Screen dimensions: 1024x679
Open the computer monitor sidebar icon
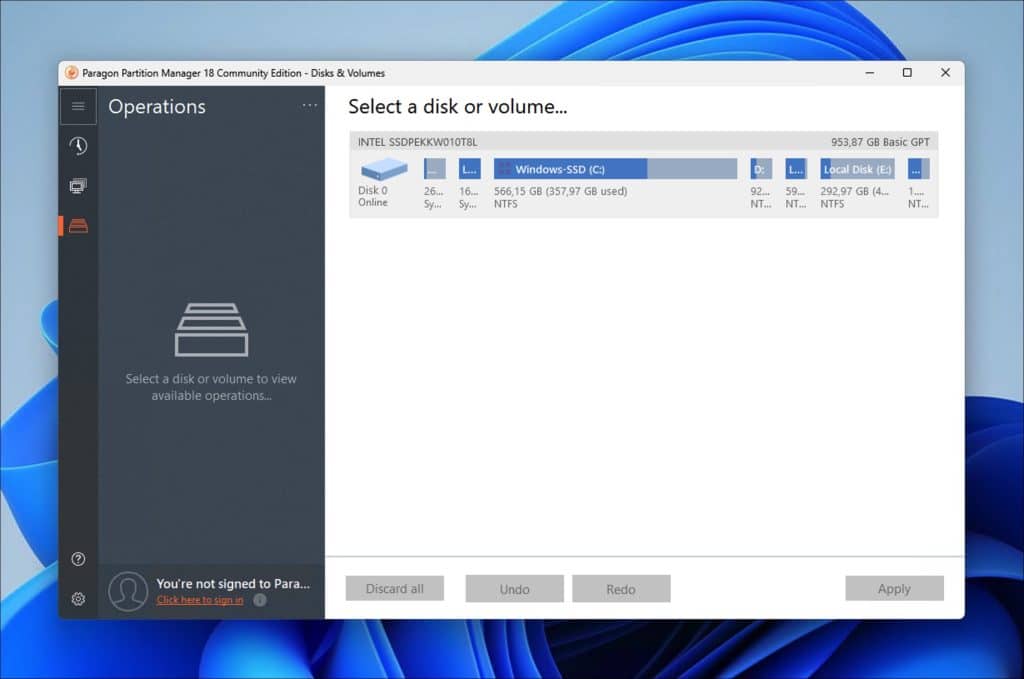pyautogui.click(x=78, y=186)
